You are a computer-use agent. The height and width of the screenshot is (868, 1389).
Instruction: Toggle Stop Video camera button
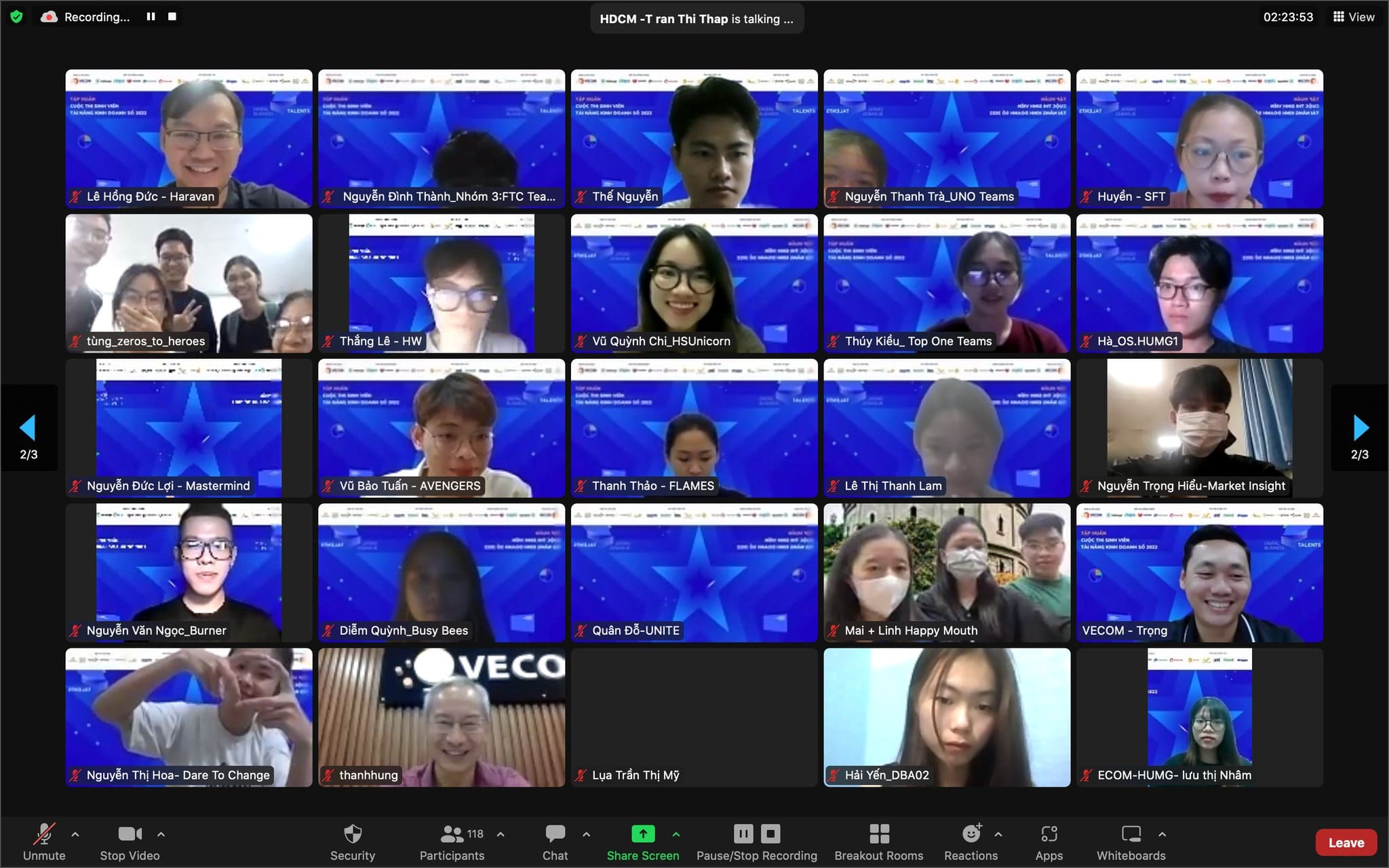130,834
